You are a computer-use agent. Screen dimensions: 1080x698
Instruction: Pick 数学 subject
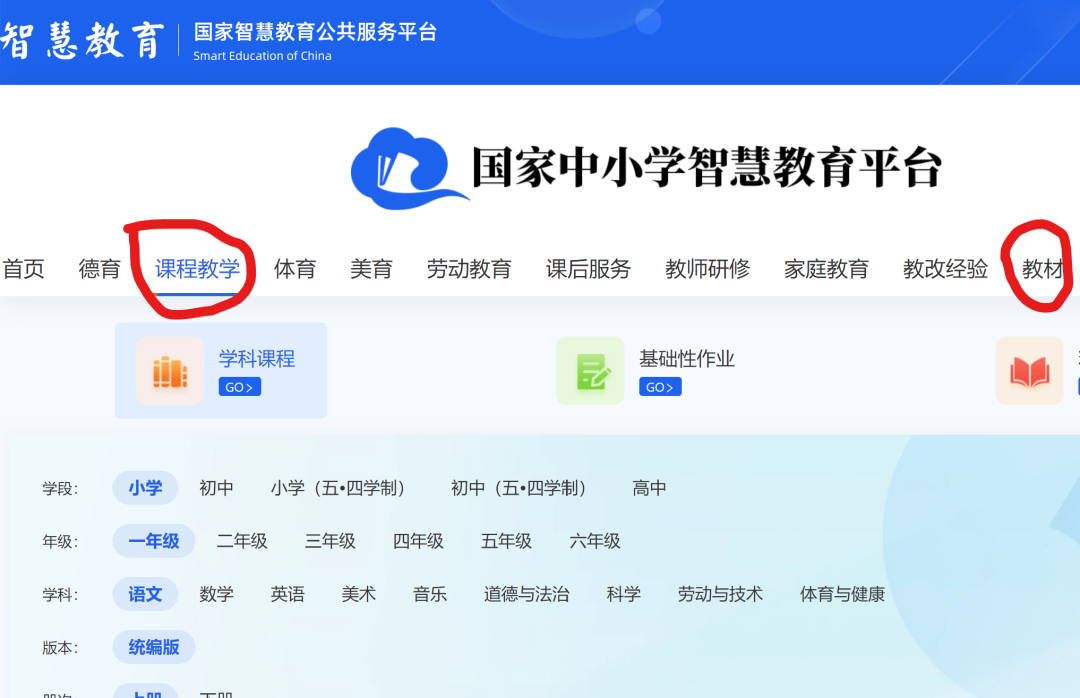tap(216, 595)
